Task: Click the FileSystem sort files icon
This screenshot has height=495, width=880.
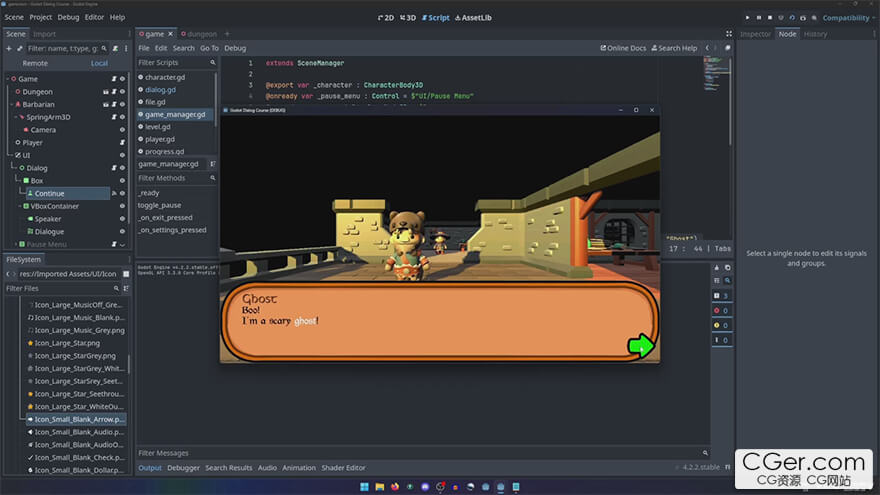Action: click(126, 288)
